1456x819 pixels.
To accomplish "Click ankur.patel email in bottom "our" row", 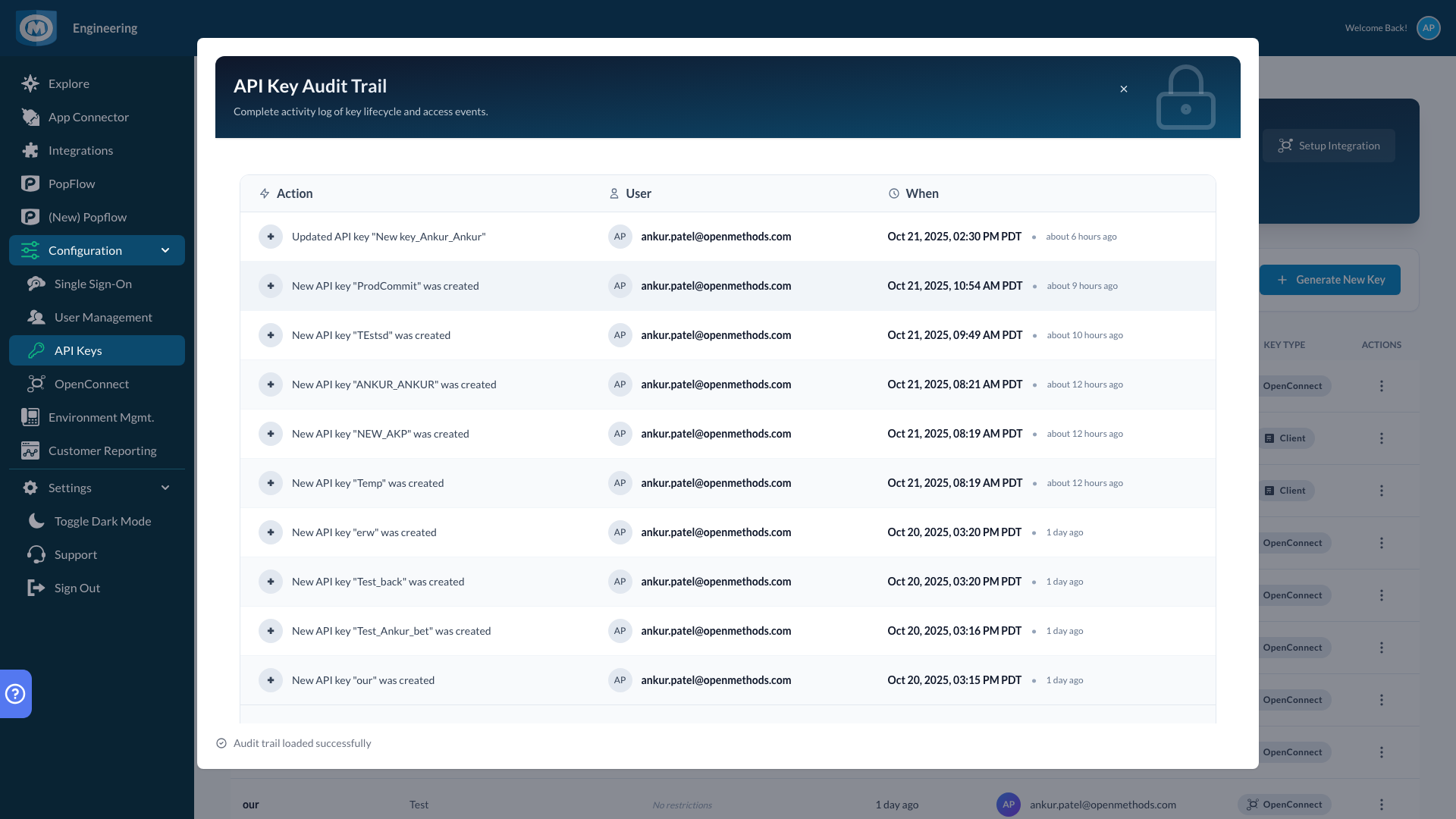I will coord(1103,805).
